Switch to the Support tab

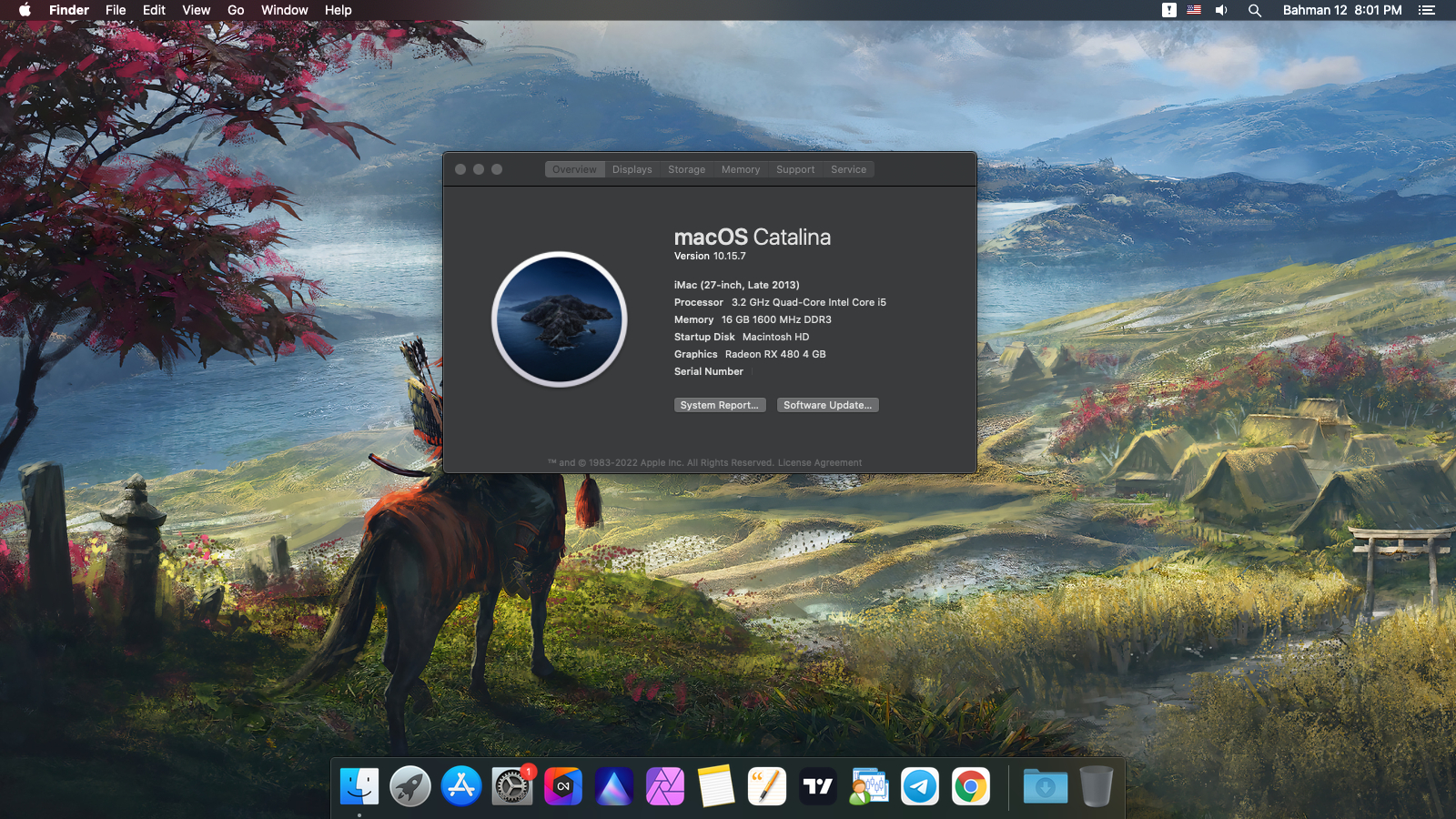coord(795,169)
